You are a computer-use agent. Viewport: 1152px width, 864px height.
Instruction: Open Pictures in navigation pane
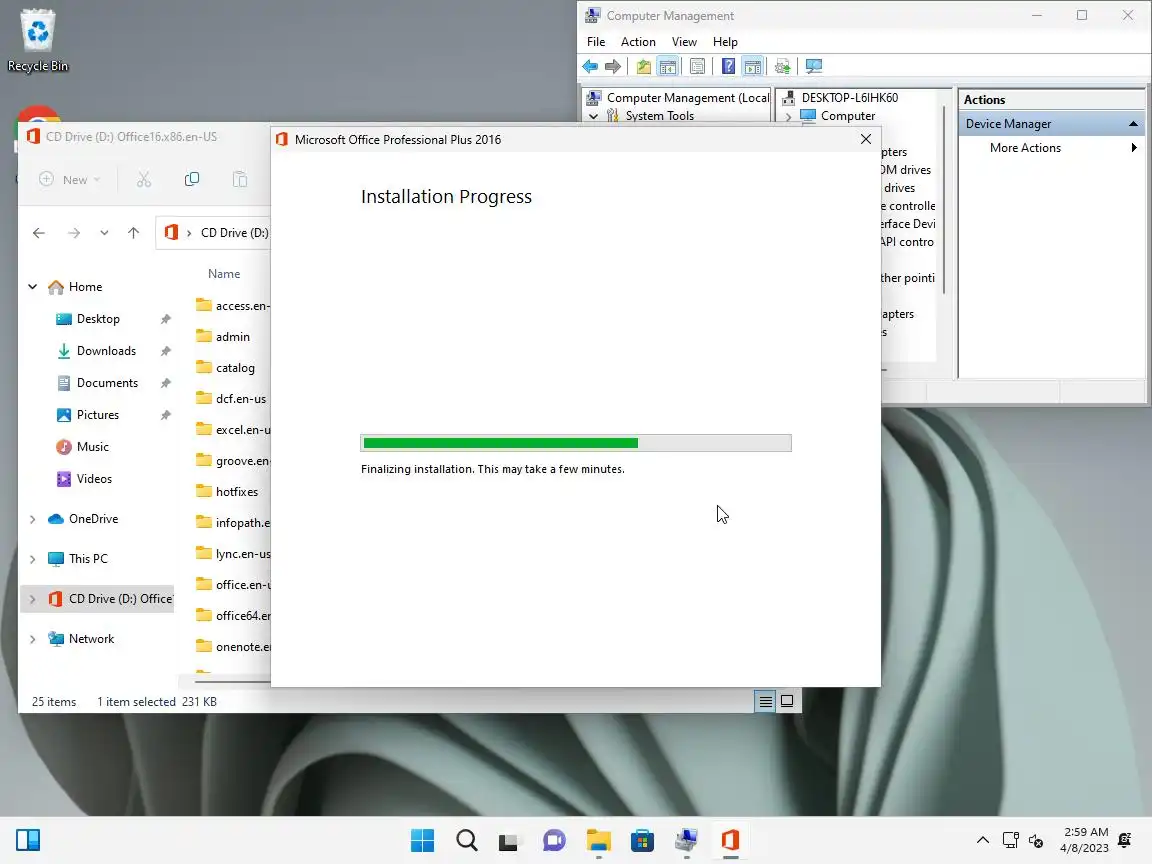97,414
